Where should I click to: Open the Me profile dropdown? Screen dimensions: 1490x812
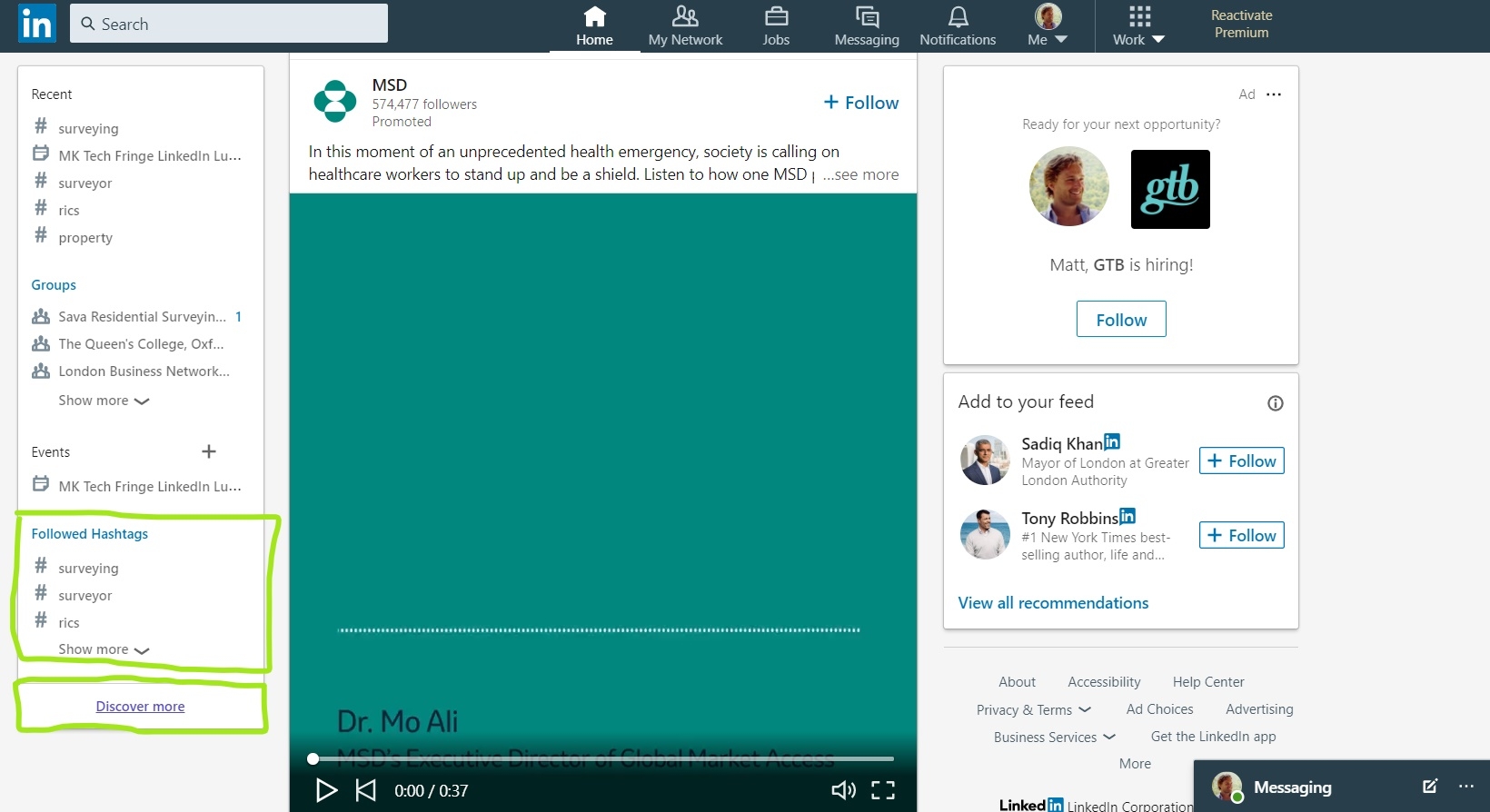coord(1048,26)
